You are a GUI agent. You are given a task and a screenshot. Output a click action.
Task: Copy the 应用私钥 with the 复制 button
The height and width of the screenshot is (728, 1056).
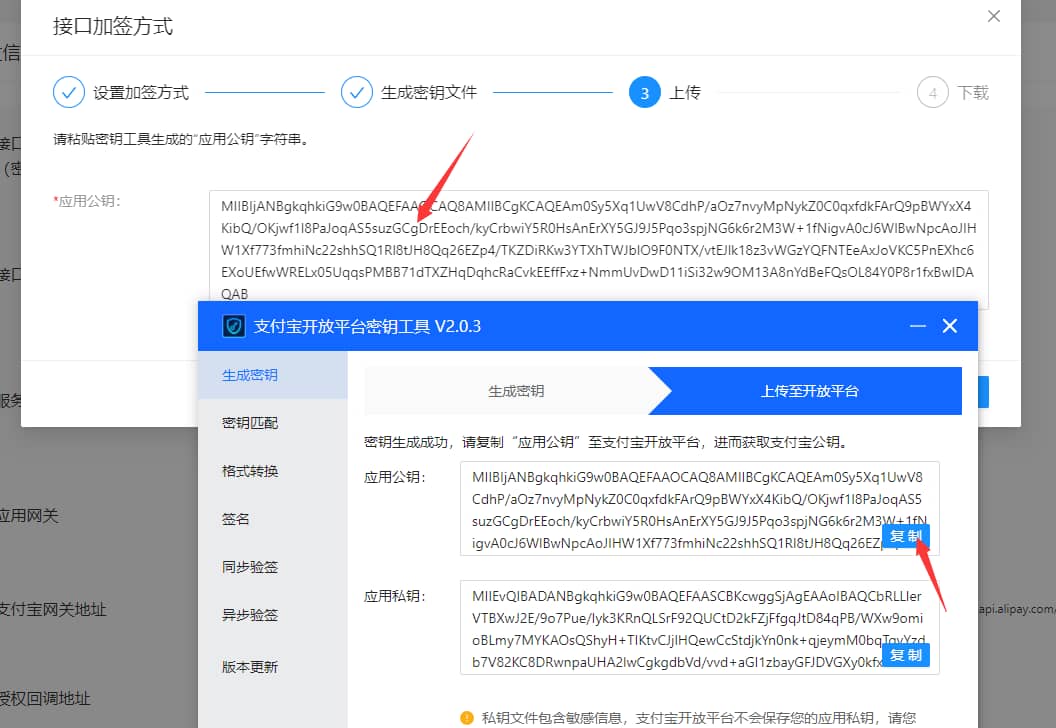coord(904,655)
